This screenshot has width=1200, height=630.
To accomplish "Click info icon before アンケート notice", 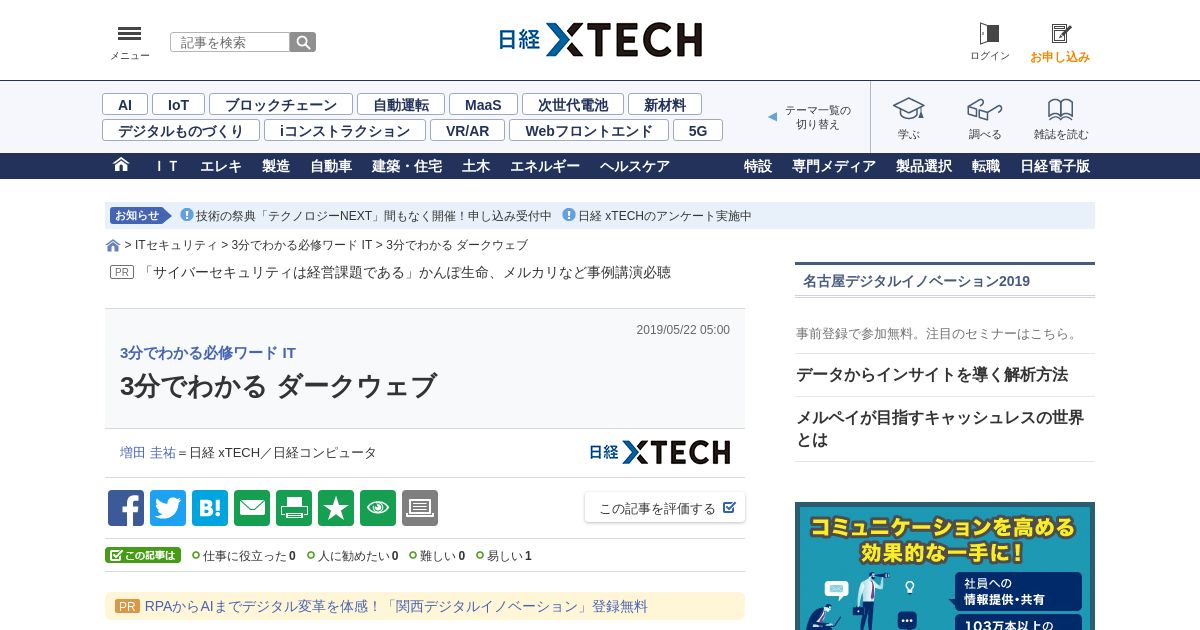I will coord(569,215).
